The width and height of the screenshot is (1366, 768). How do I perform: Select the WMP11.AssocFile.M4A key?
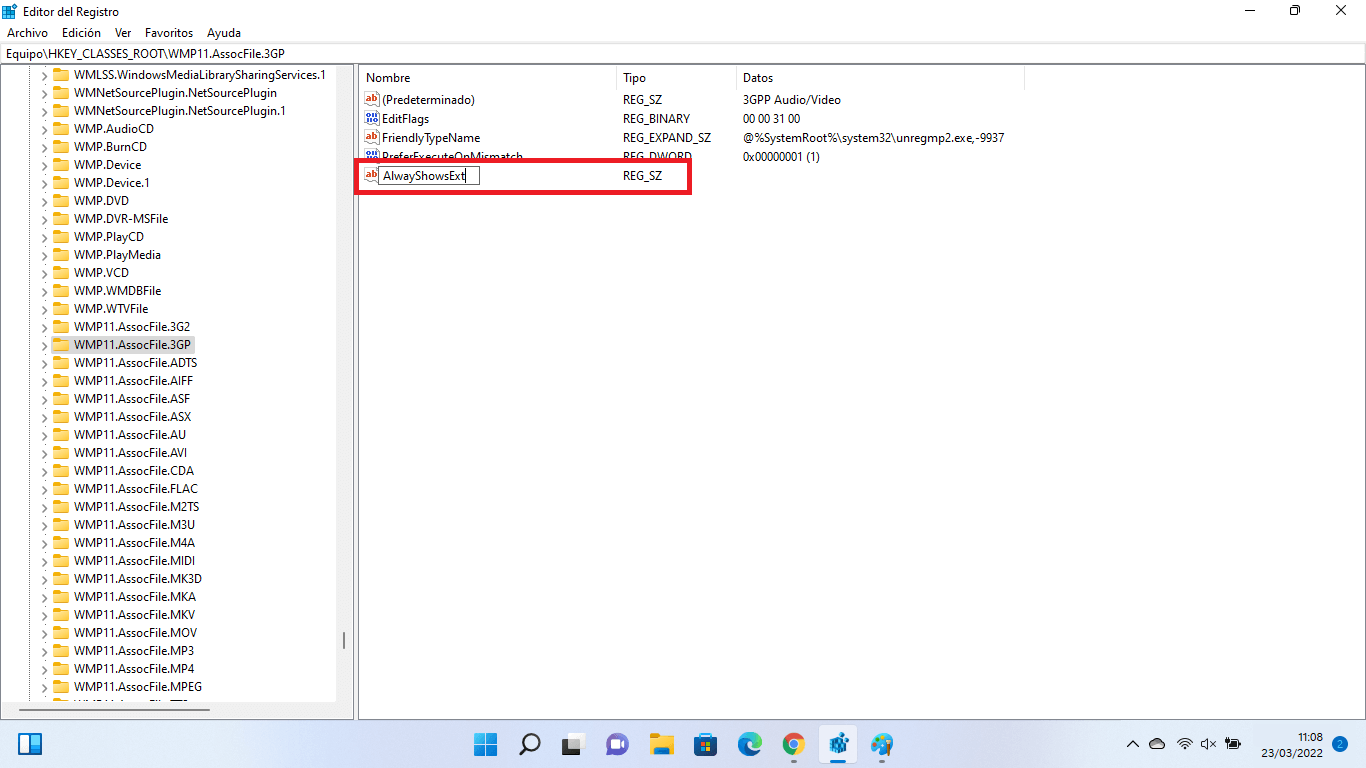[x=134, y=543]
